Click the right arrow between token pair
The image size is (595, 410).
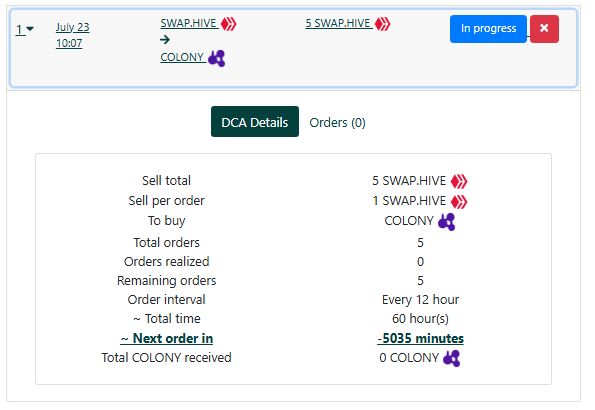[x=165, y=39]
